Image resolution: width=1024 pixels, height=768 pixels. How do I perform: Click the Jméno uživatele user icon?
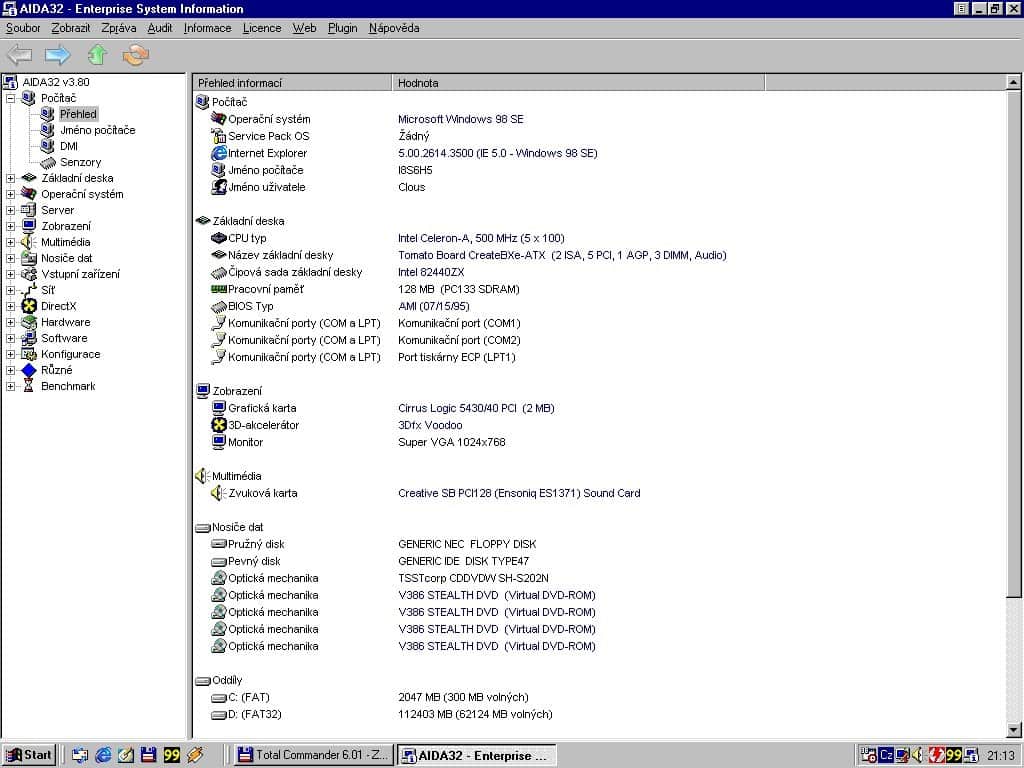(219, 187)
